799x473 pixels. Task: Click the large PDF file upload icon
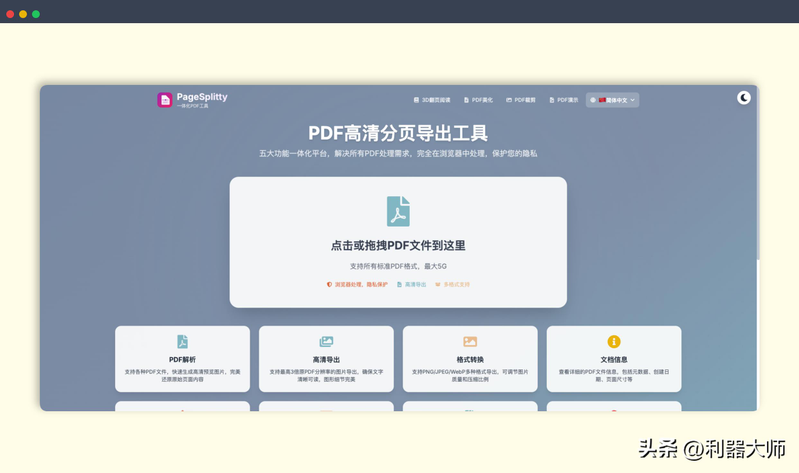[398, 211]
